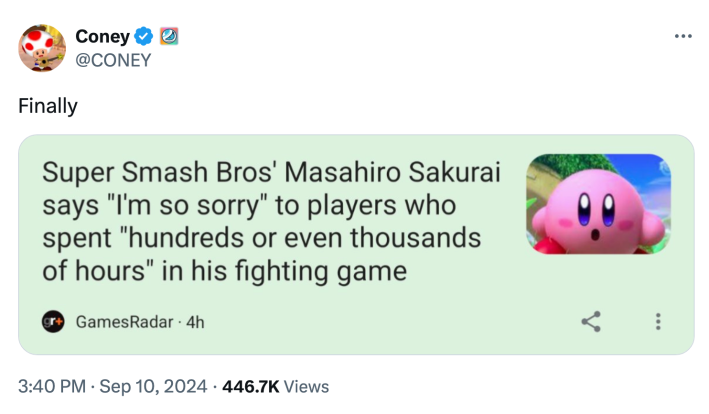The image size is (709, 414).
Task: Click the tweet text "Finally"
Action: [48, 106]
